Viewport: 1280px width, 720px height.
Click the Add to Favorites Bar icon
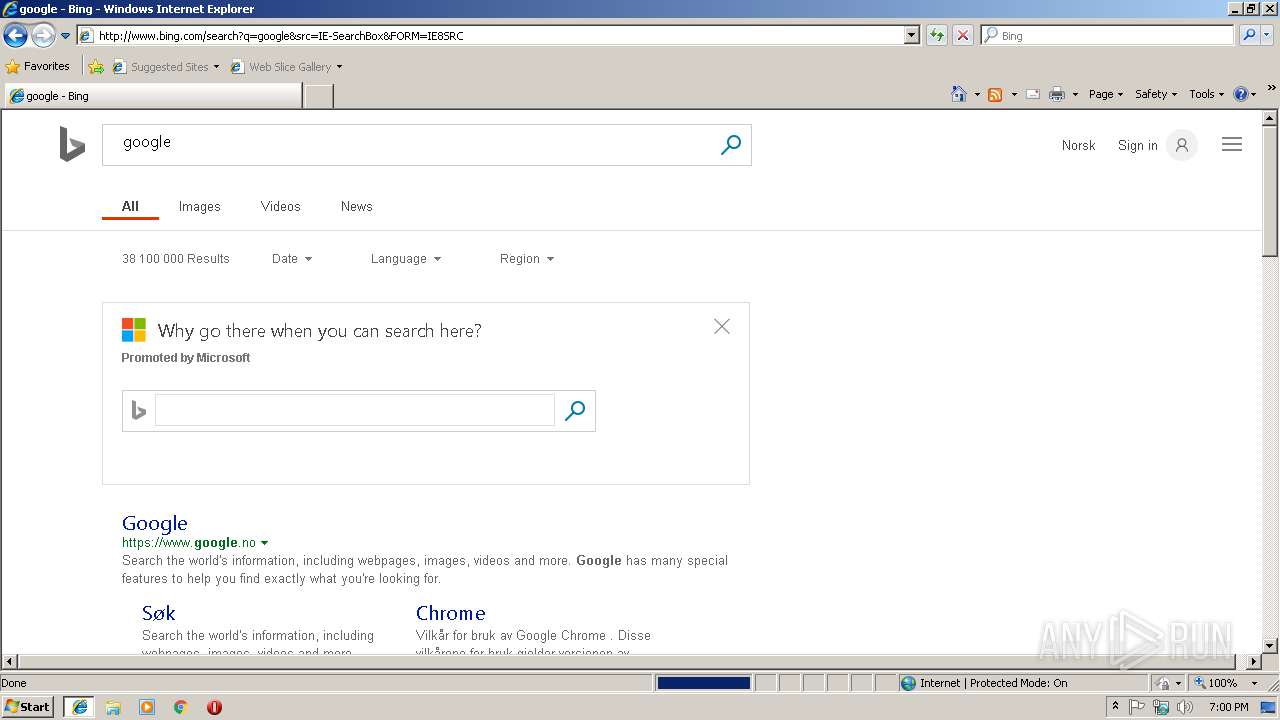click(96, 67)
